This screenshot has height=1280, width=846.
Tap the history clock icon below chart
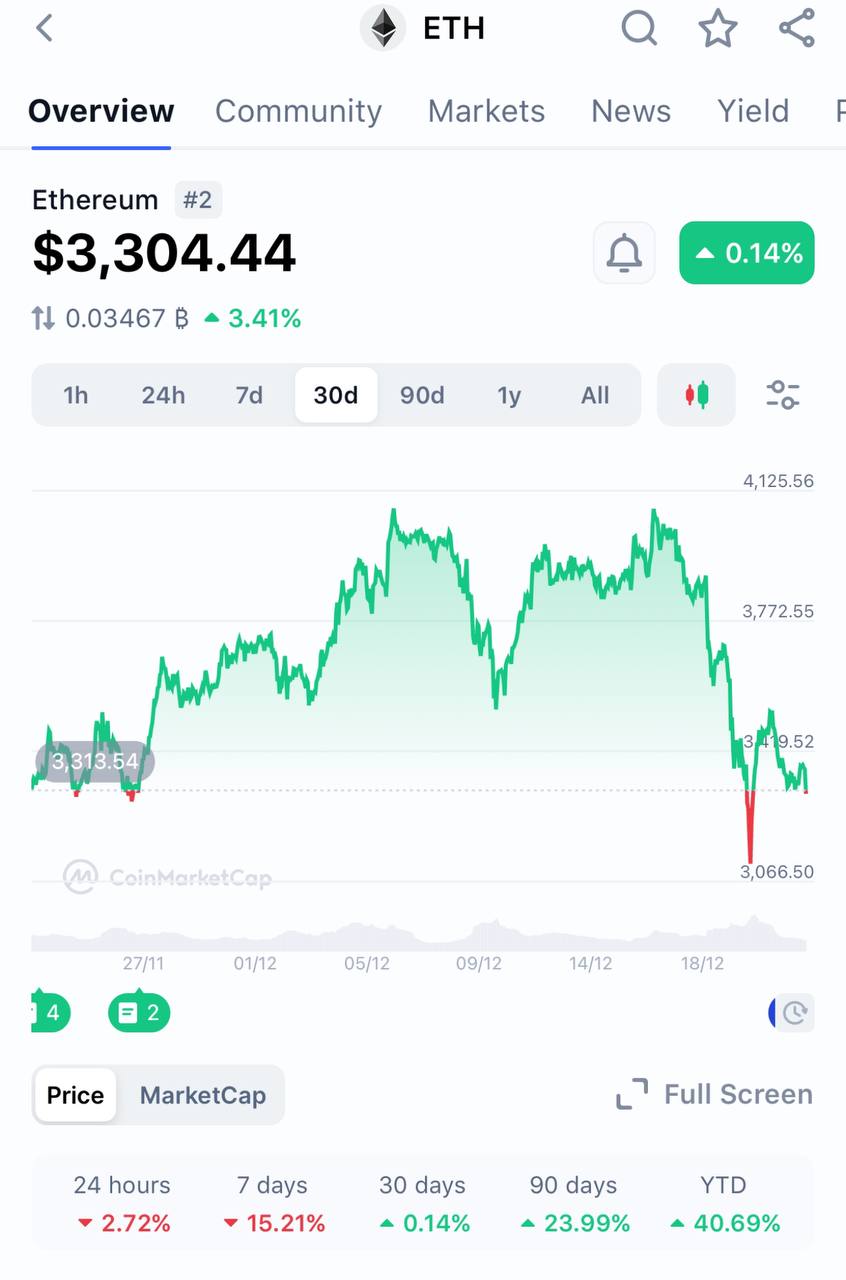[794, 1013]
